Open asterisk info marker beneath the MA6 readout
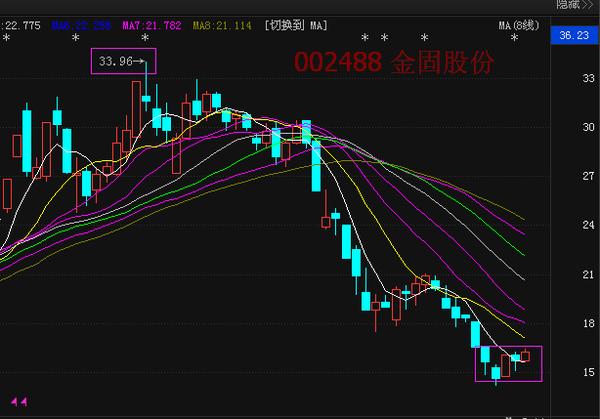 [x=76, y=37]
